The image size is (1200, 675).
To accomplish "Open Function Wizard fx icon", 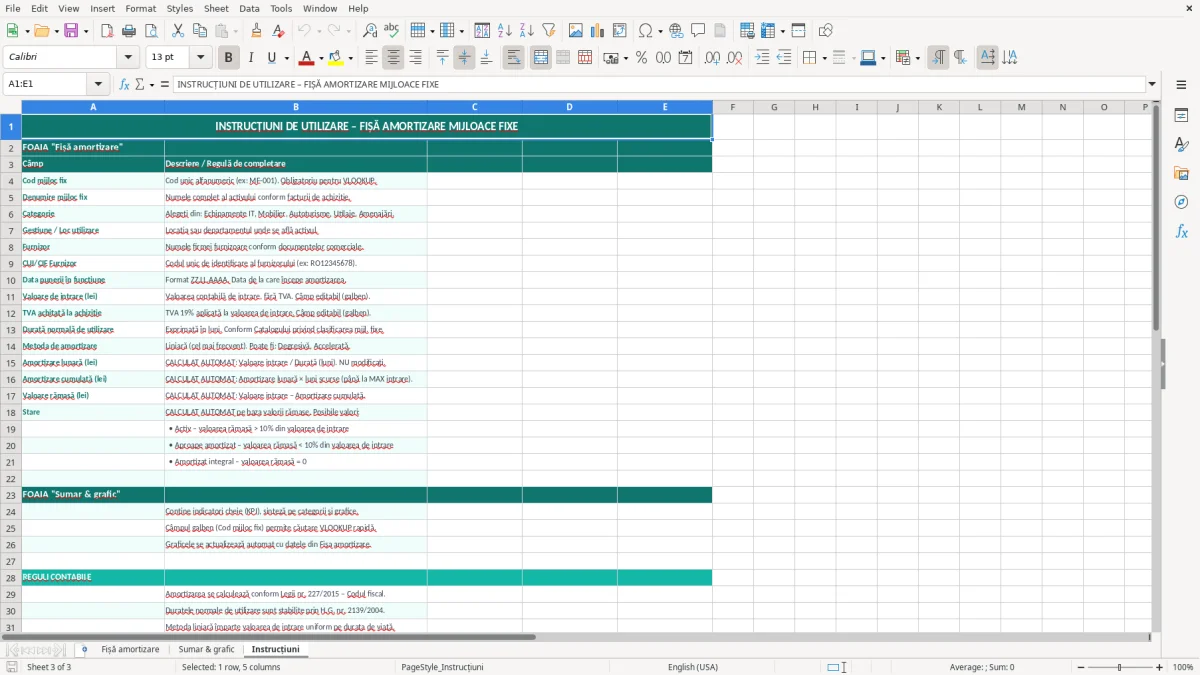I will (125, 84).
